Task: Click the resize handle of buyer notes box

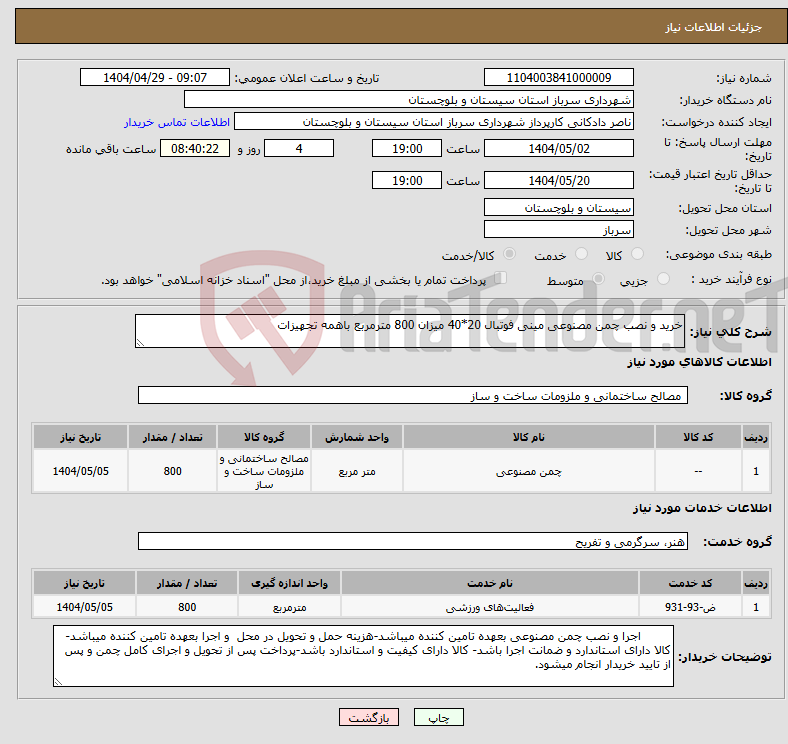Action: [x=58, y=682]
